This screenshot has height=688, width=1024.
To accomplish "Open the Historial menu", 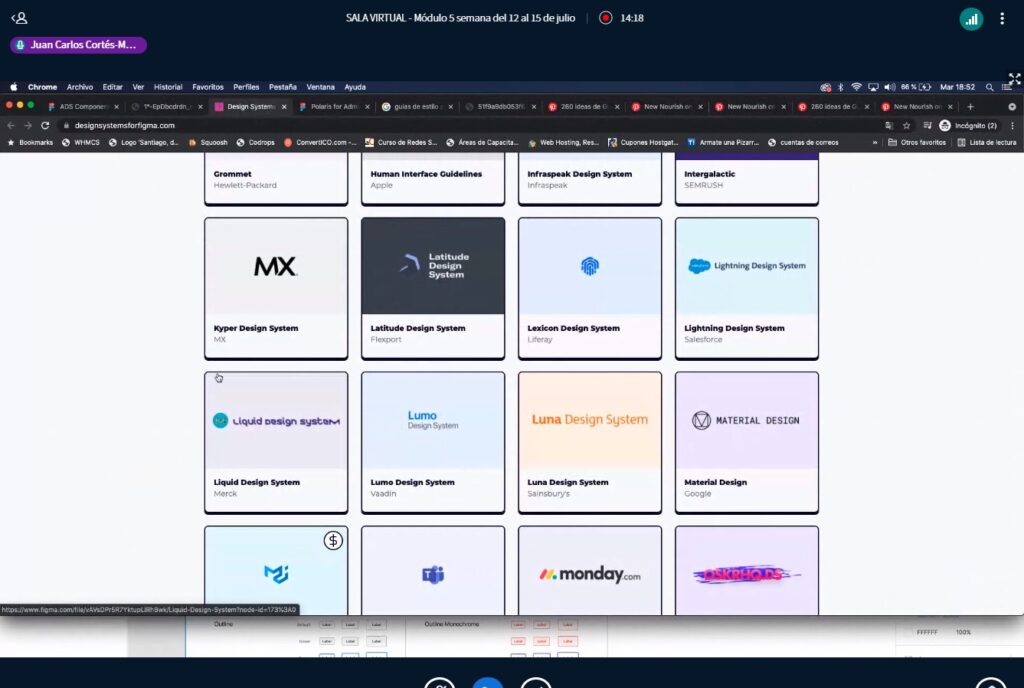I will [x=168, y=87].
